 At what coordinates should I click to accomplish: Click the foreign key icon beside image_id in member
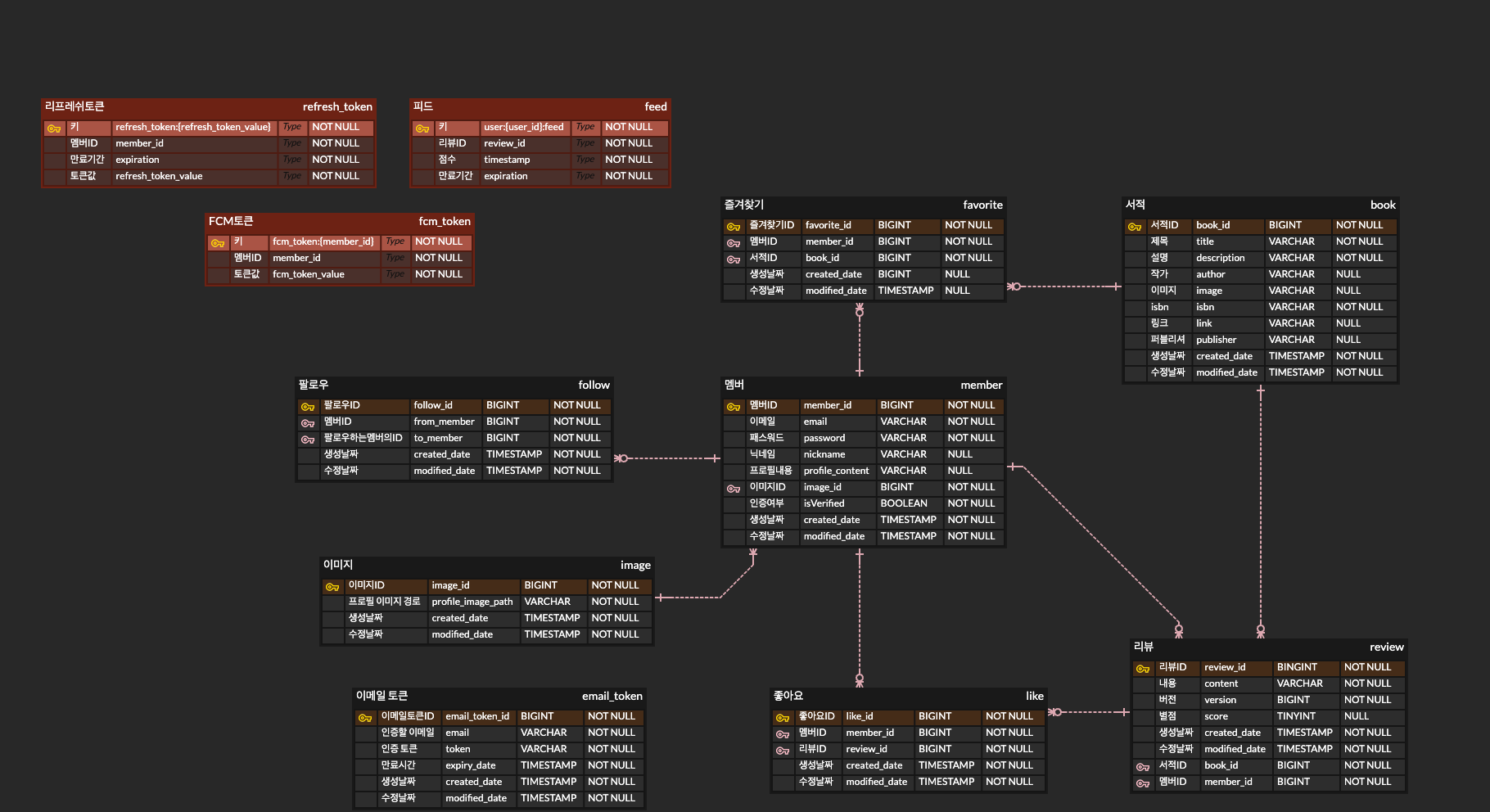pos(734,488)
